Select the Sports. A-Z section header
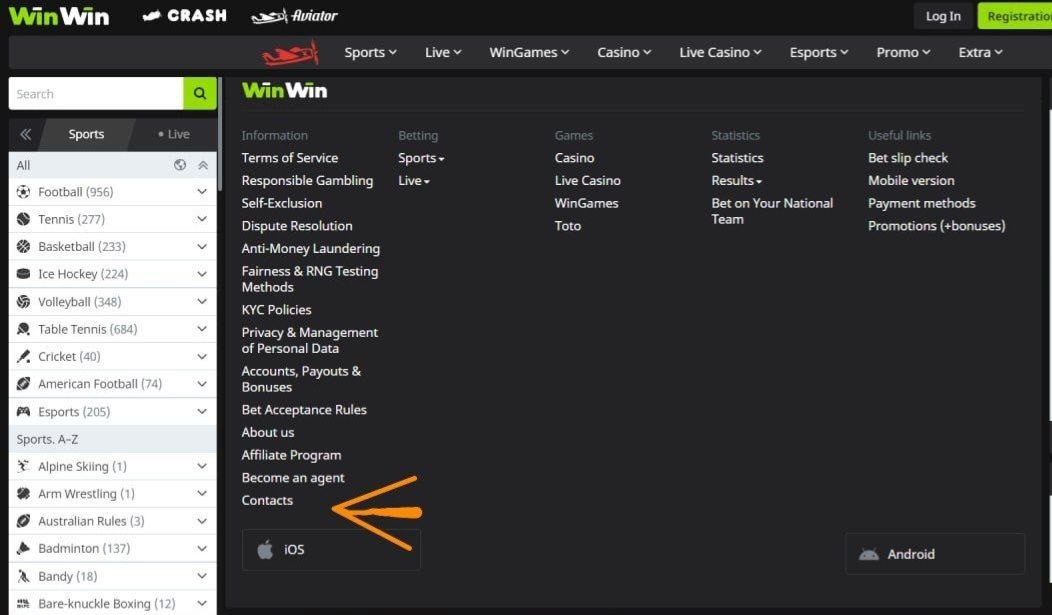Screen dimensions: 1052x615 (113, 439)
